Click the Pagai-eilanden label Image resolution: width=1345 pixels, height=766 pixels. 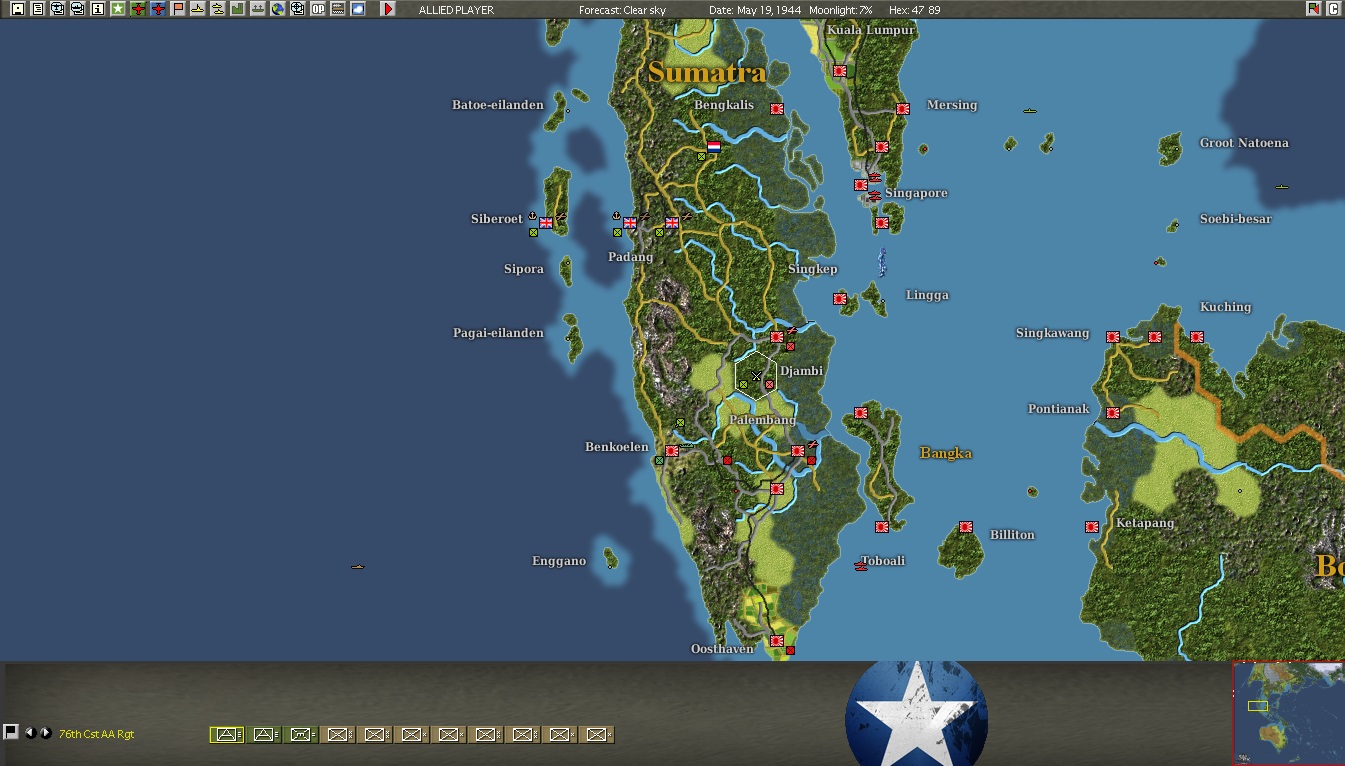point(499,333)
